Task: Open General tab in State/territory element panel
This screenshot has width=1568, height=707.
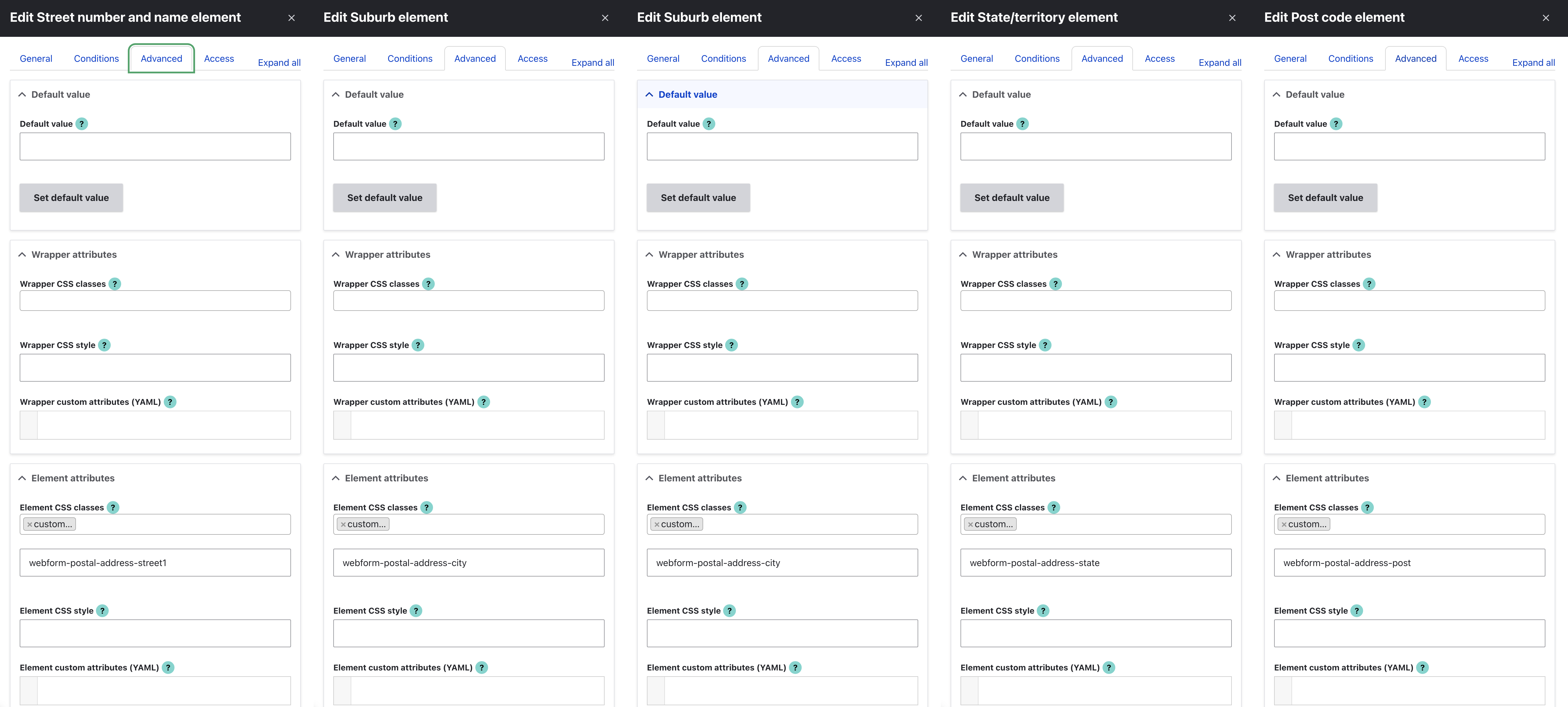Action: tap(976, 59)
